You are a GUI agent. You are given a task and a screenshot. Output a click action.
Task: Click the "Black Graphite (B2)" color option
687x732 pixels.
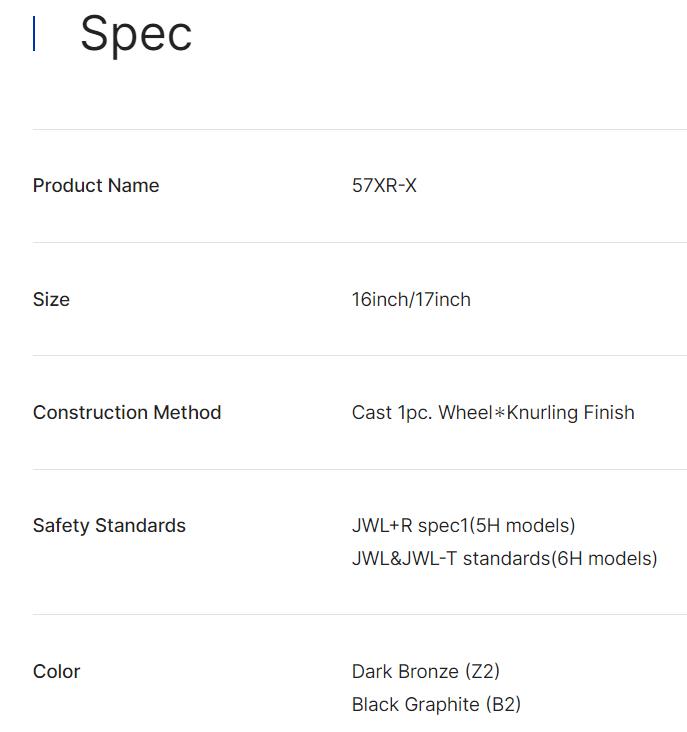coord(436,704)
